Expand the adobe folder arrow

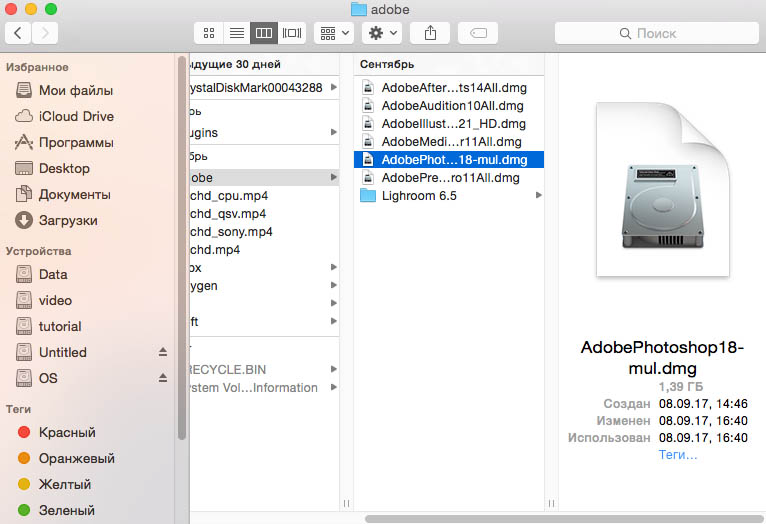click(334, 177)
